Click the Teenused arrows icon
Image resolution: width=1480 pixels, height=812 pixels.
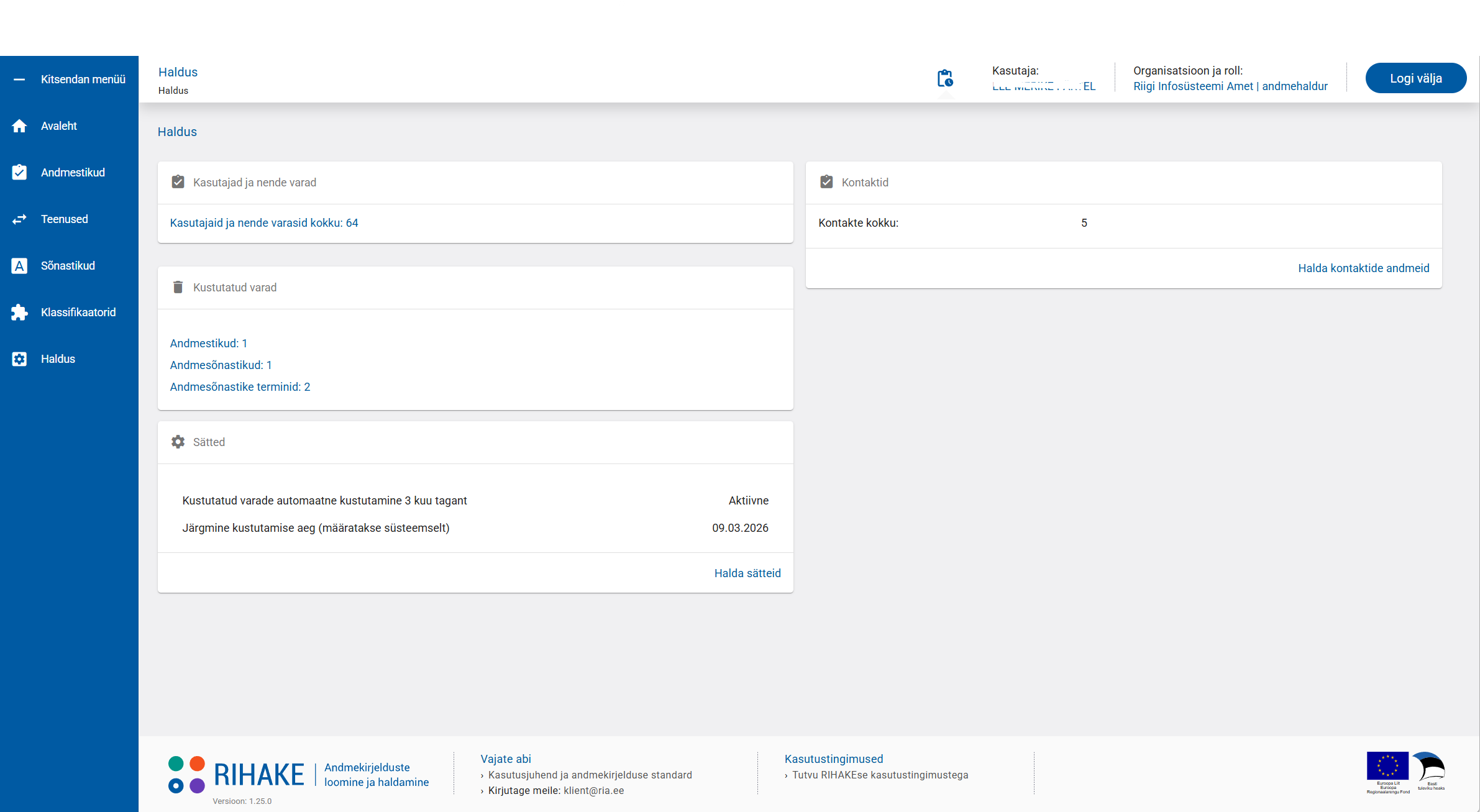coord(19,219)
